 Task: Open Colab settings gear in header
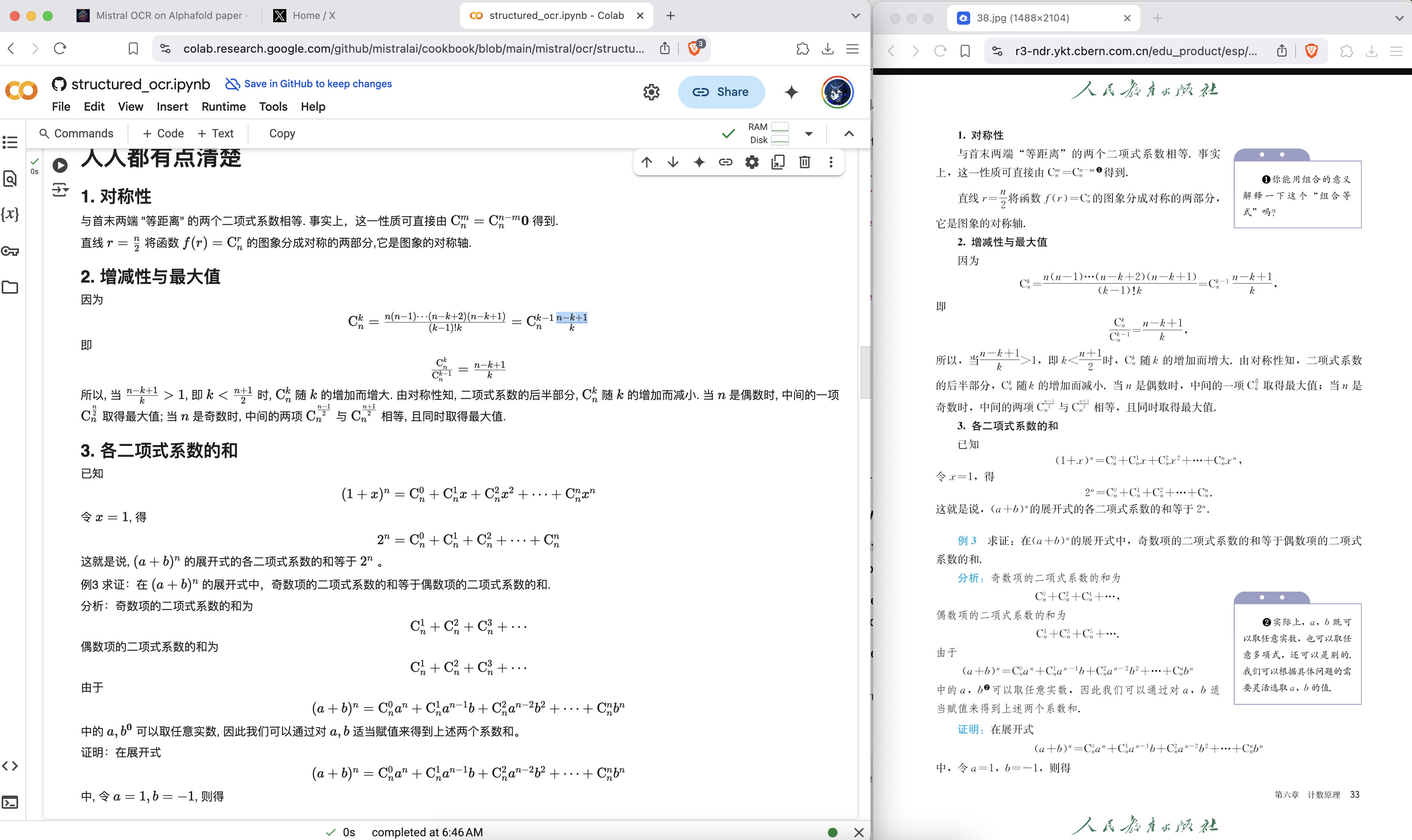pyautogui.click(x=651, y=92)
